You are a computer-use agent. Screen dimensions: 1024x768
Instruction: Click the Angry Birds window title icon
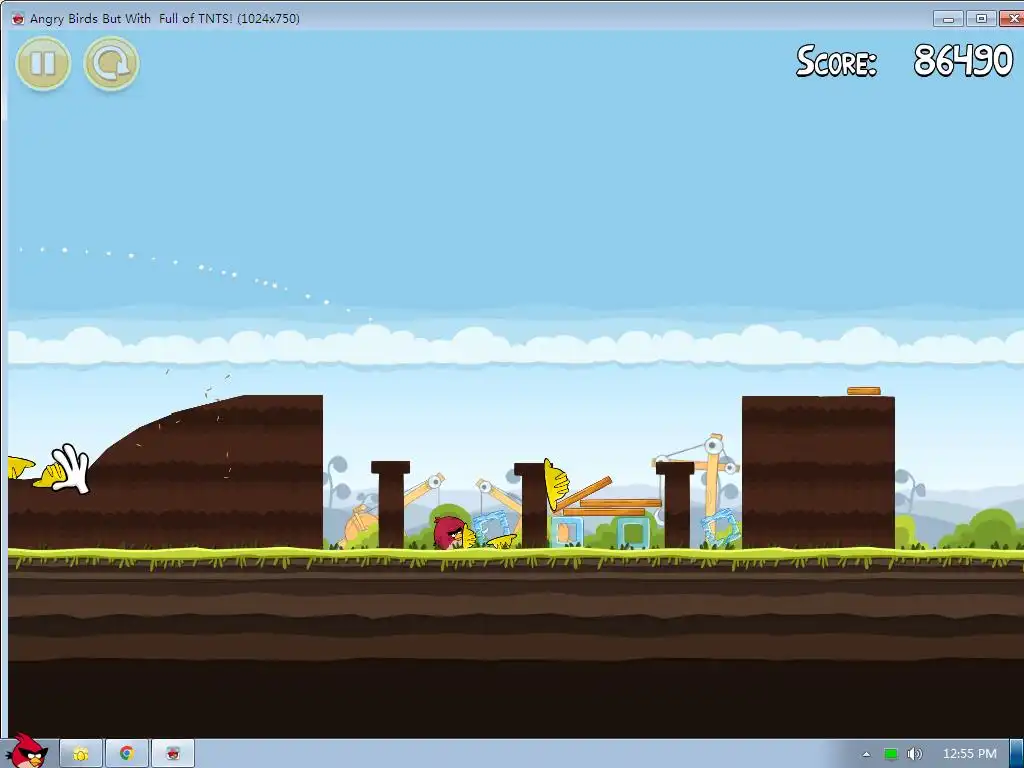[x=18, y=18]
